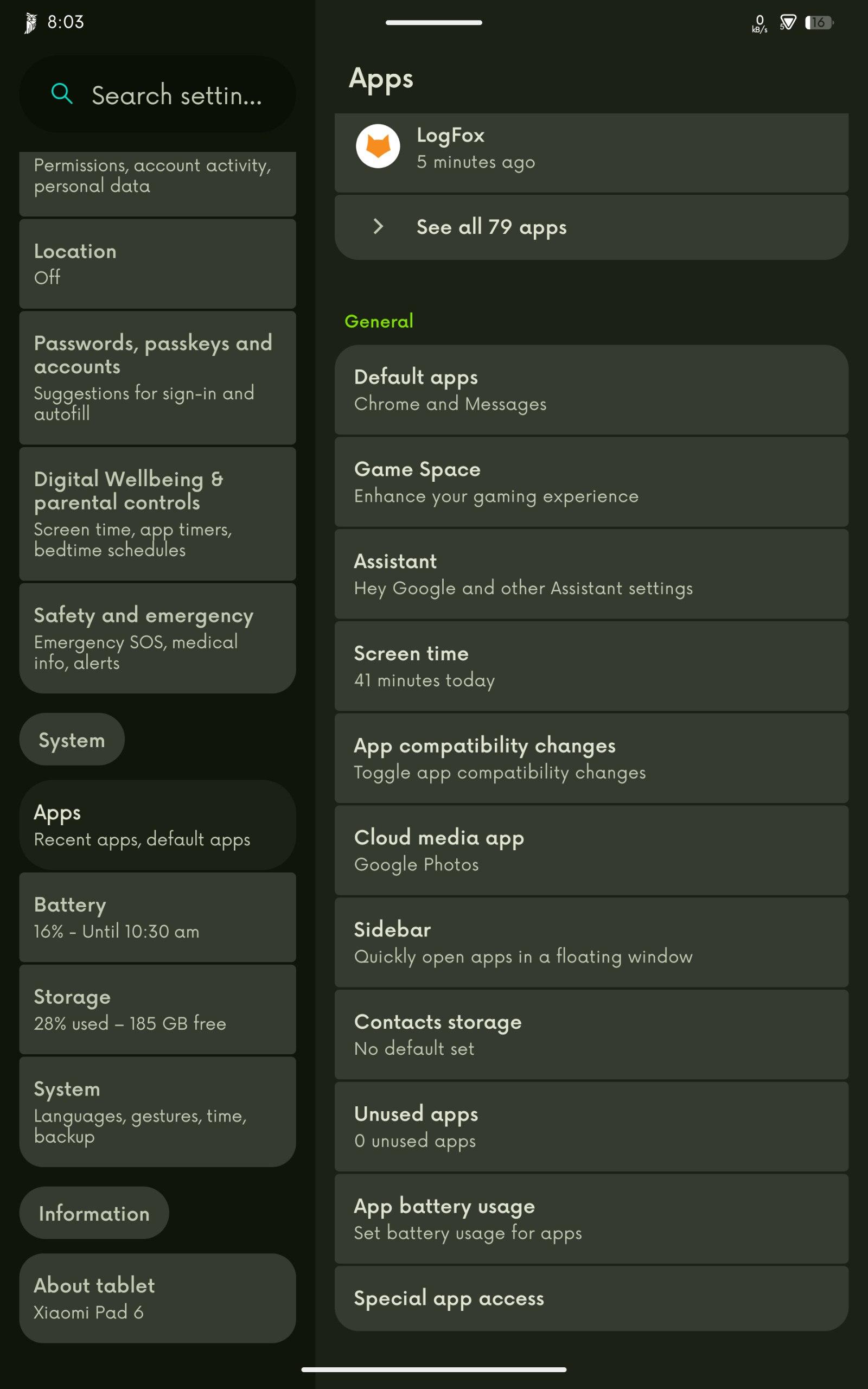Open App compatibility changes

pyautogui.click(x=591, y=758)
